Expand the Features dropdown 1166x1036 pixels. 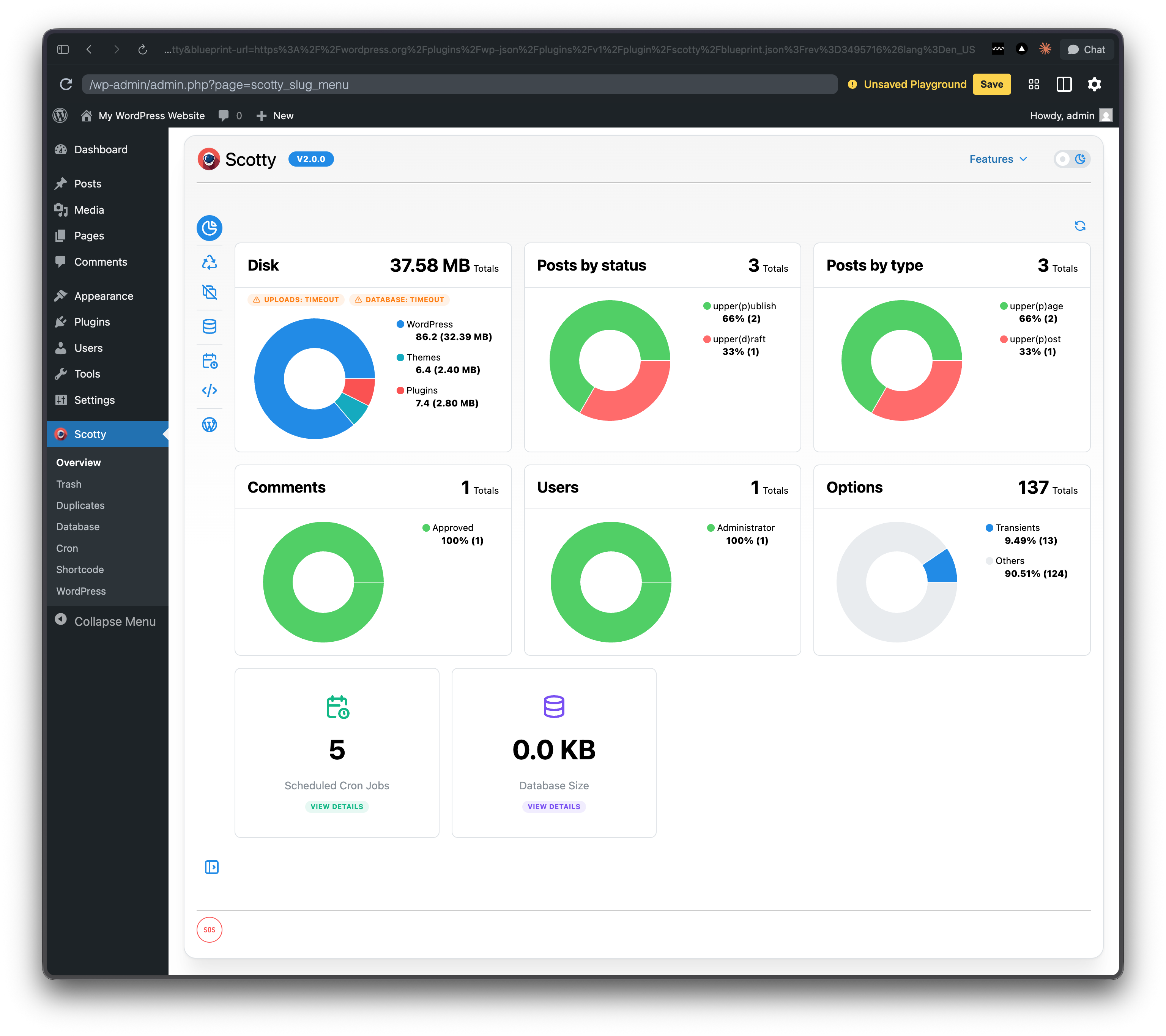tap(998, 159)
